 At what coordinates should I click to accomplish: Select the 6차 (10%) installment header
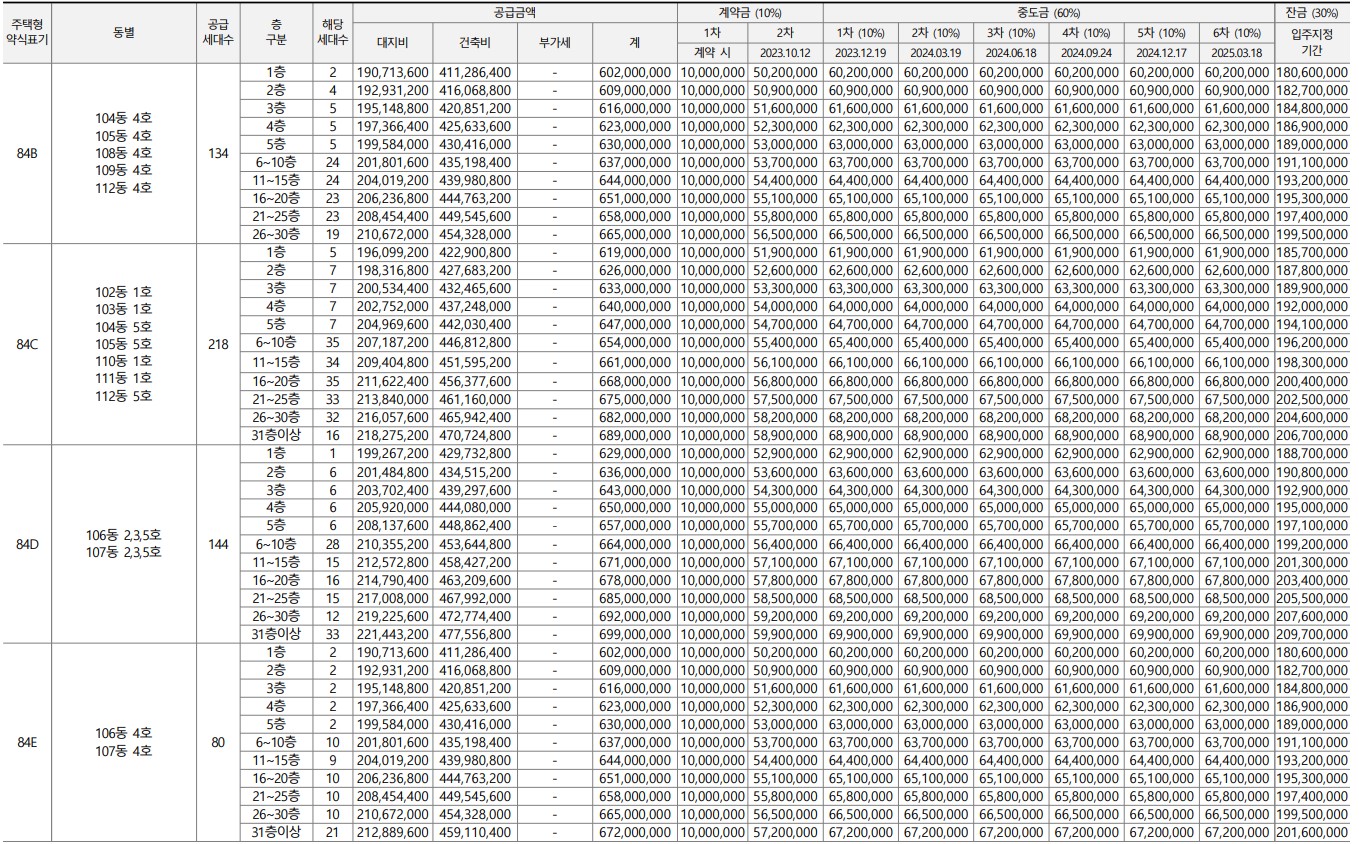click(x=1236, y=33)
